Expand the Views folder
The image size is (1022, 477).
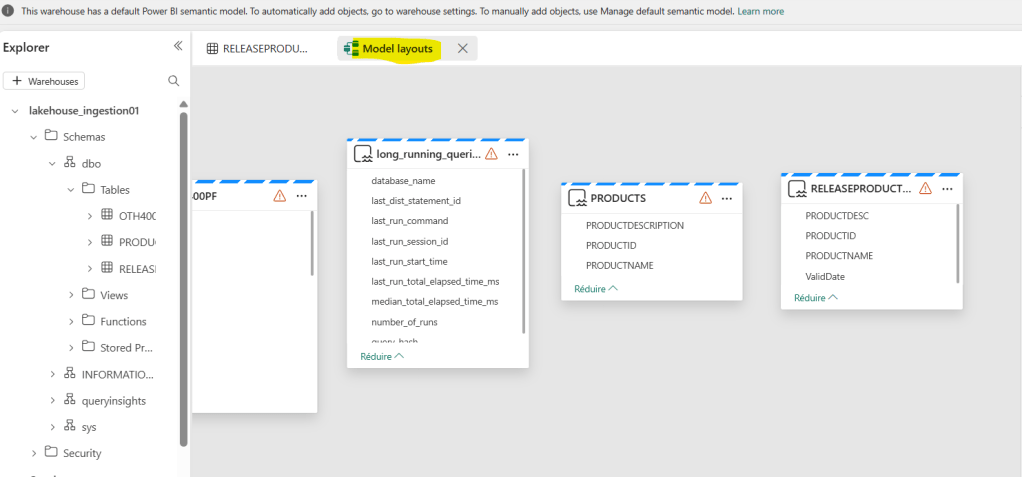(71, 295)
